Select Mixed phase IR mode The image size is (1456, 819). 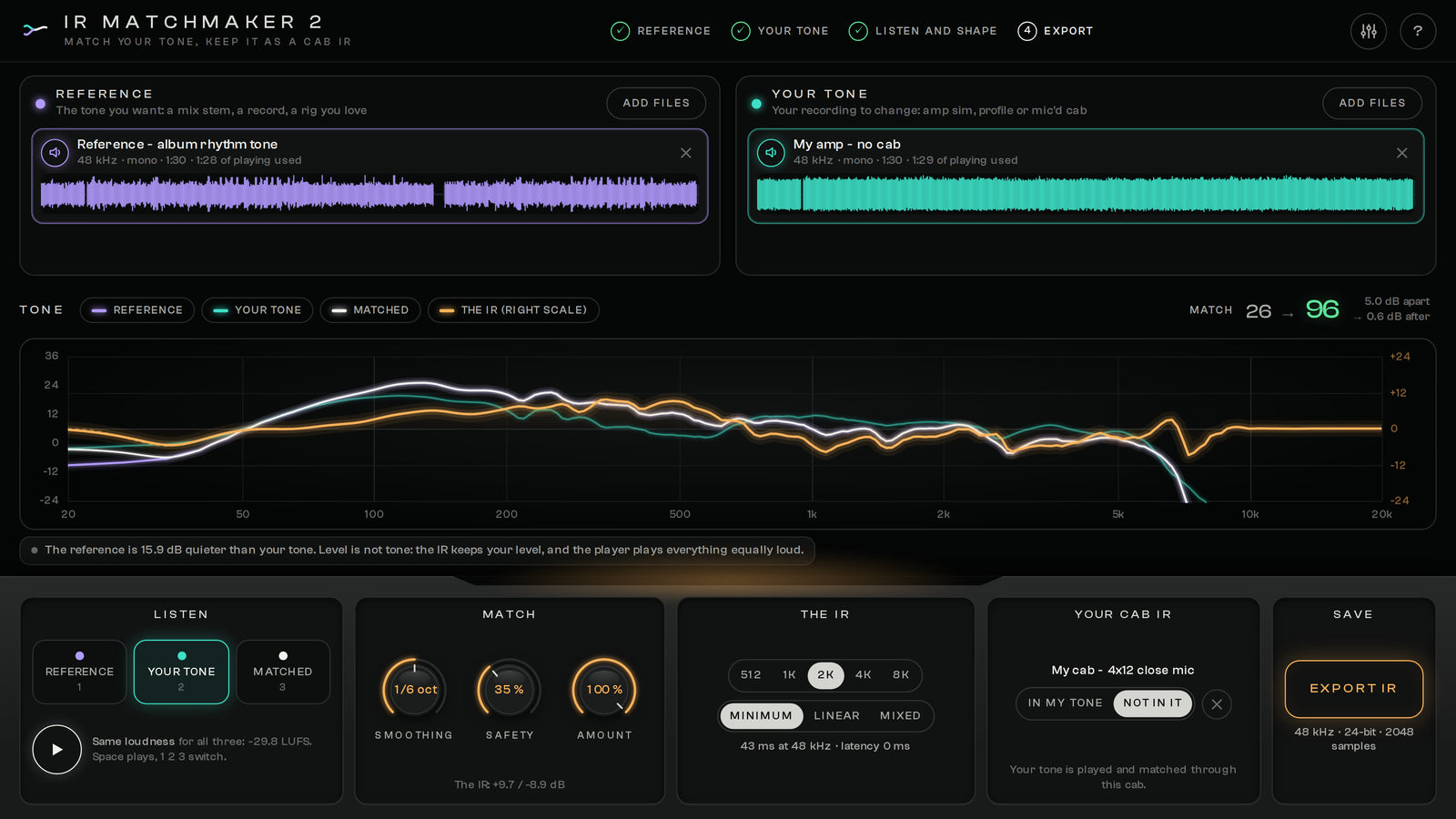tap(900, 716)
